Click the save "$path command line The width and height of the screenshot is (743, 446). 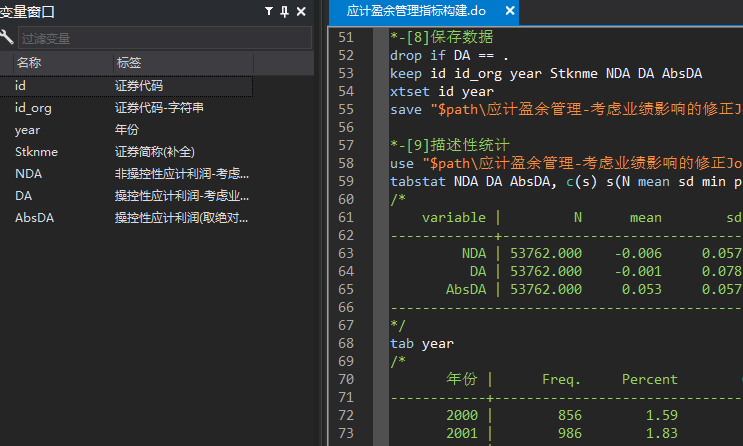(x=566, y=109)
